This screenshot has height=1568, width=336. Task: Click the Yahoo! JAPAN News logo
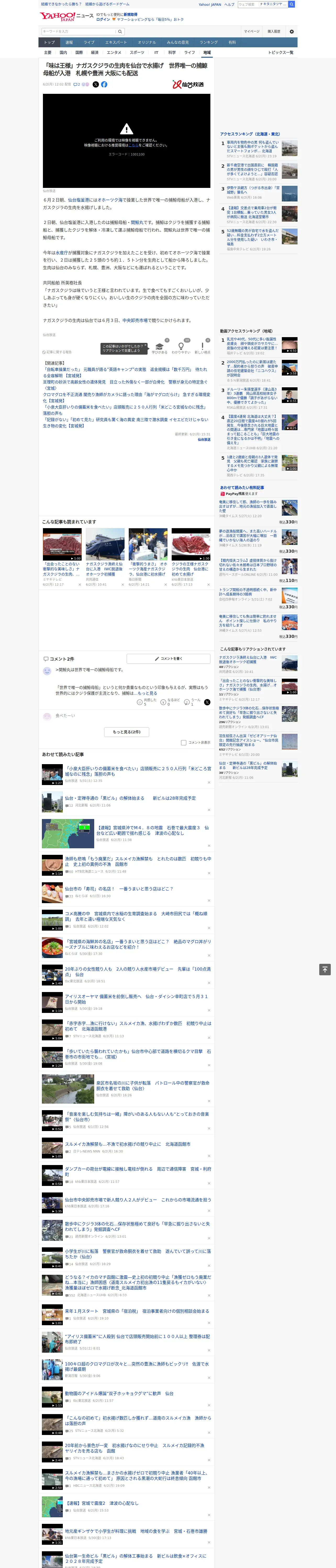click(67, 16)
